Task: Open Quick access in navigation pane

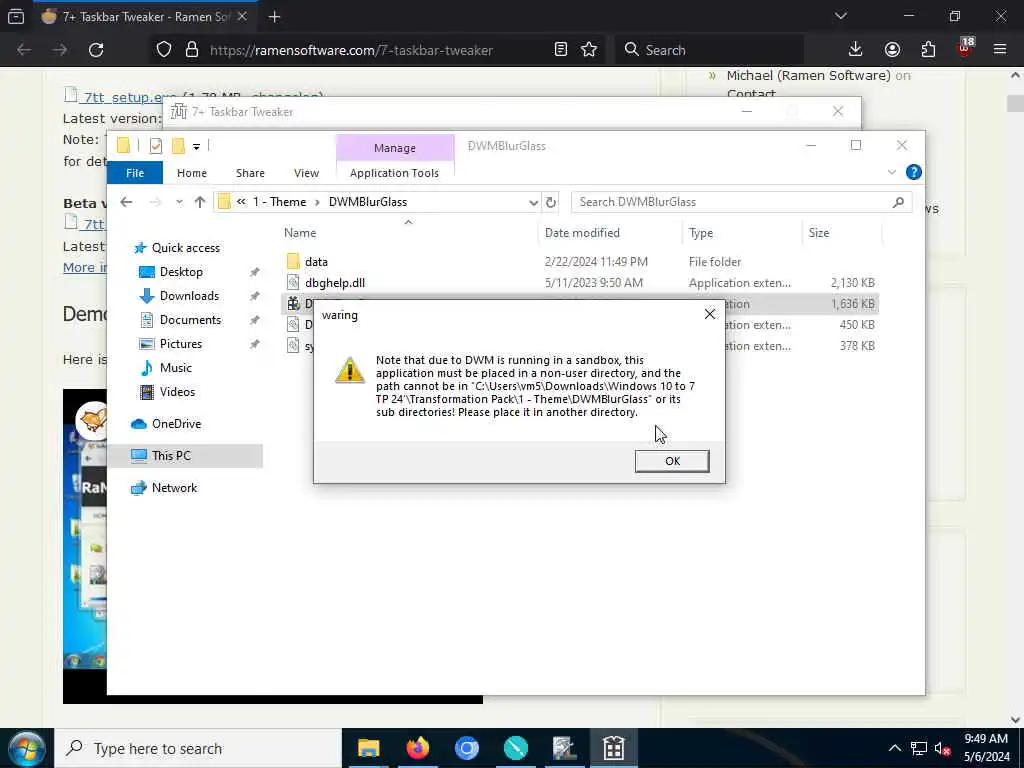Action: (x=185, y=248)
